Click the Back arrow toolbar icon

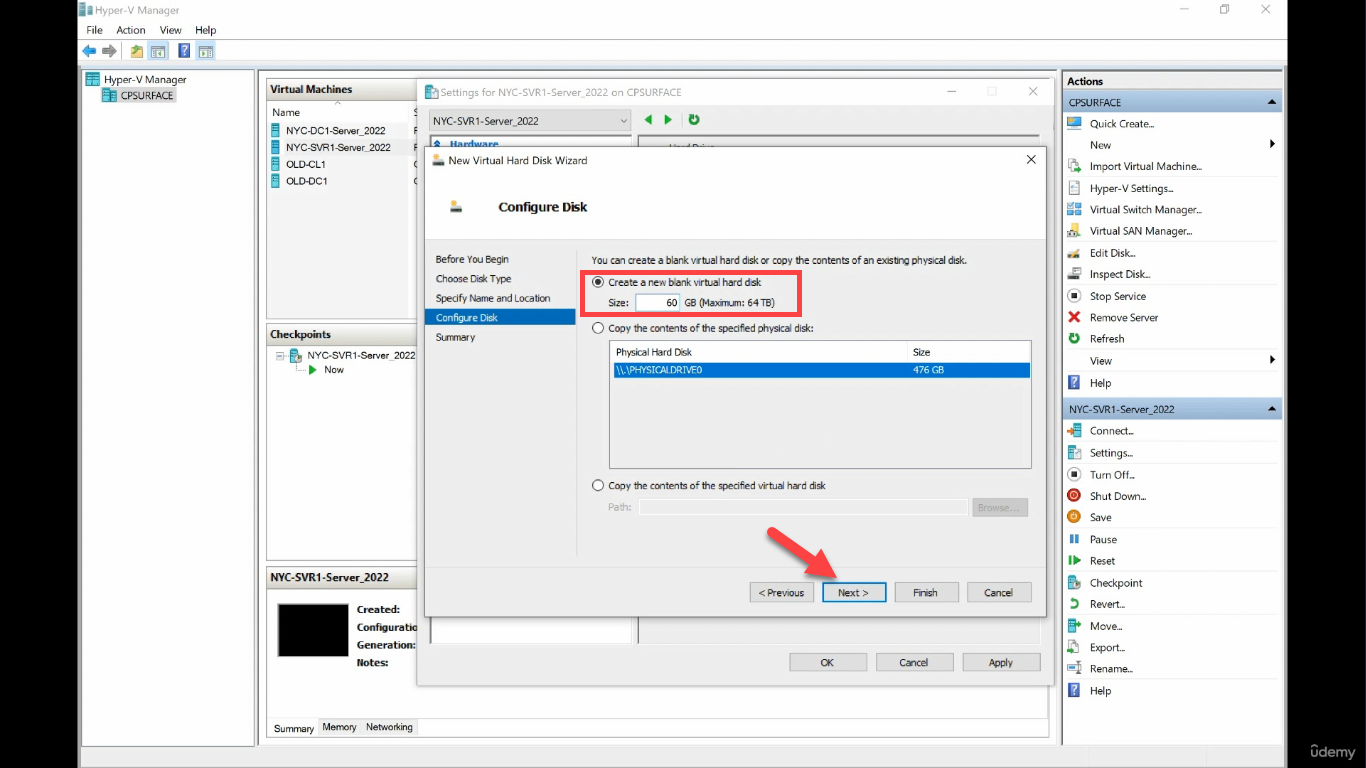click(89, 51)
